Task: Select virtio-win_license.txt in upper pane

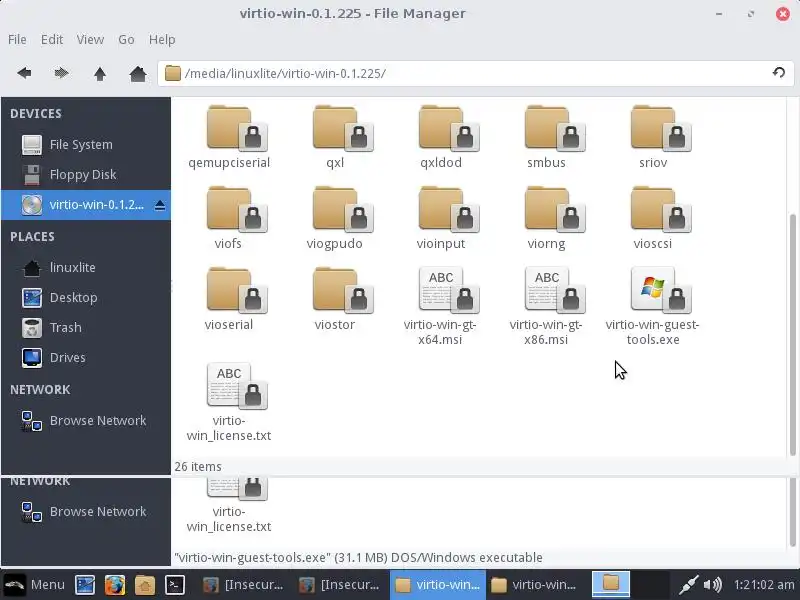Action: click(x=229, y=402)
